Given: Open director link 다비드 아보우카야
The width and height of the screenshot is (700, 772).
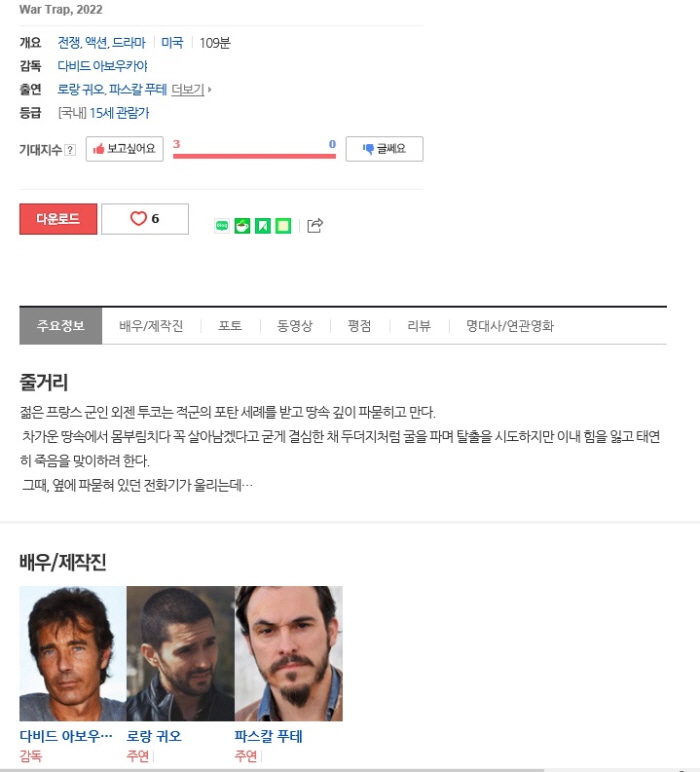Looking at the screenshot, I should click(102, 66).
